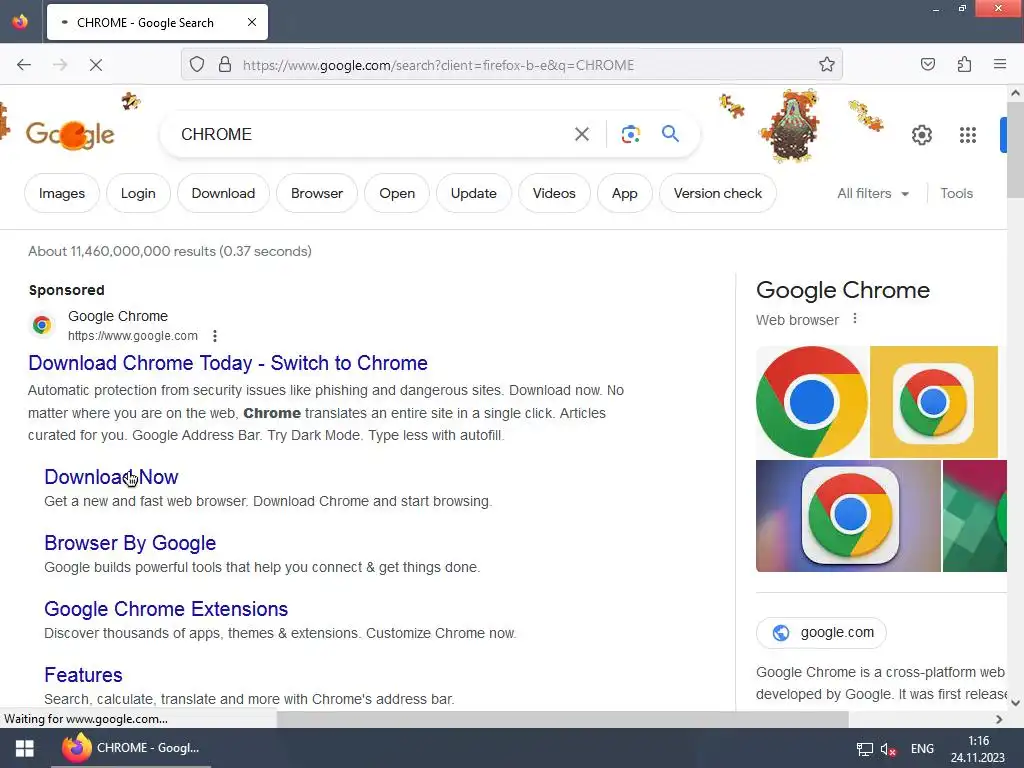
Task: Open the Download Now sitelink
Action: click(111, 477)
